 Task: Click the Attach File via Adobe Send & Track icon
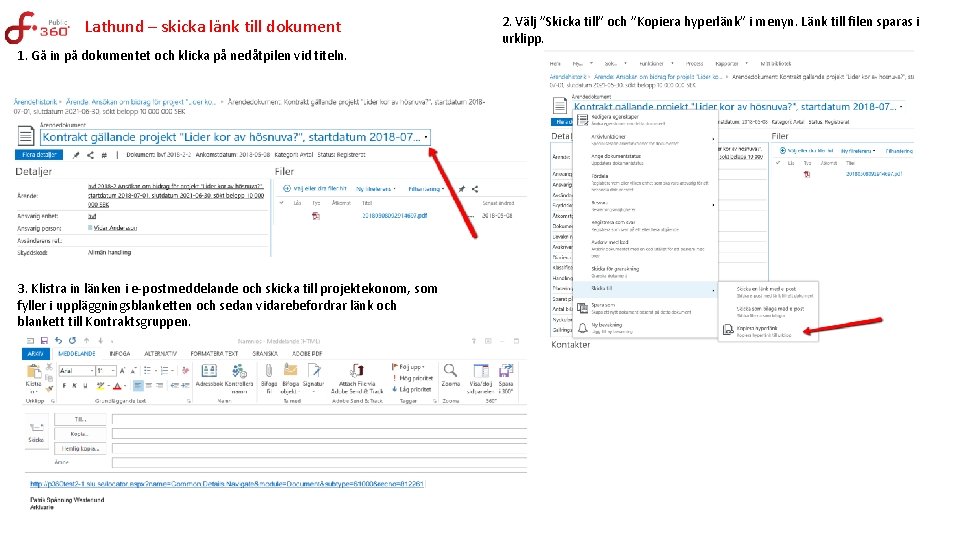pos(357,370)
